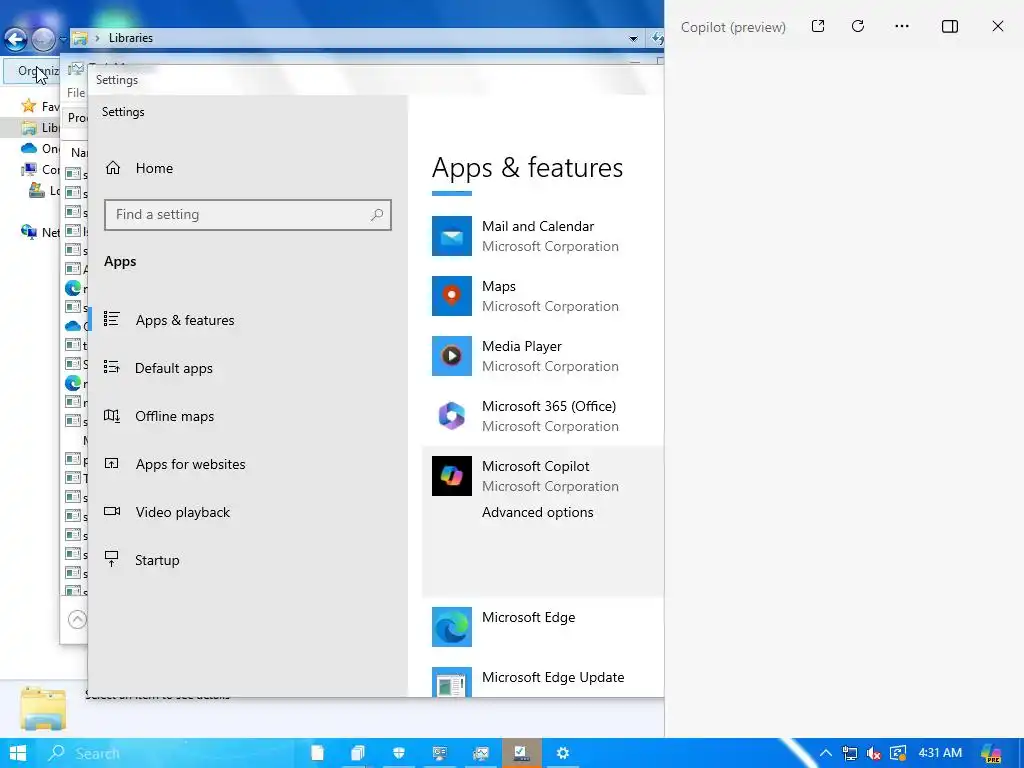Open Copilot in a new window

(818, 26)
